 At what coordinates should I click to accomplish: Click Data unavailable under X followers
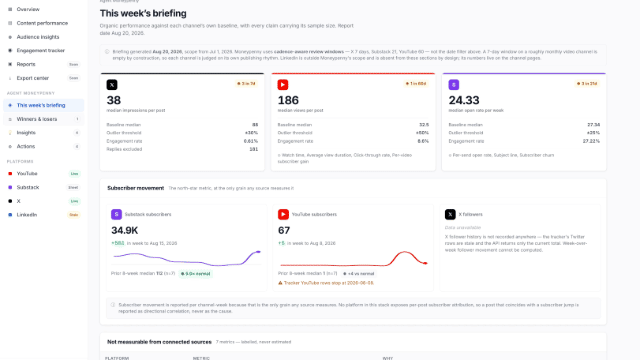(x=463, y=228)
